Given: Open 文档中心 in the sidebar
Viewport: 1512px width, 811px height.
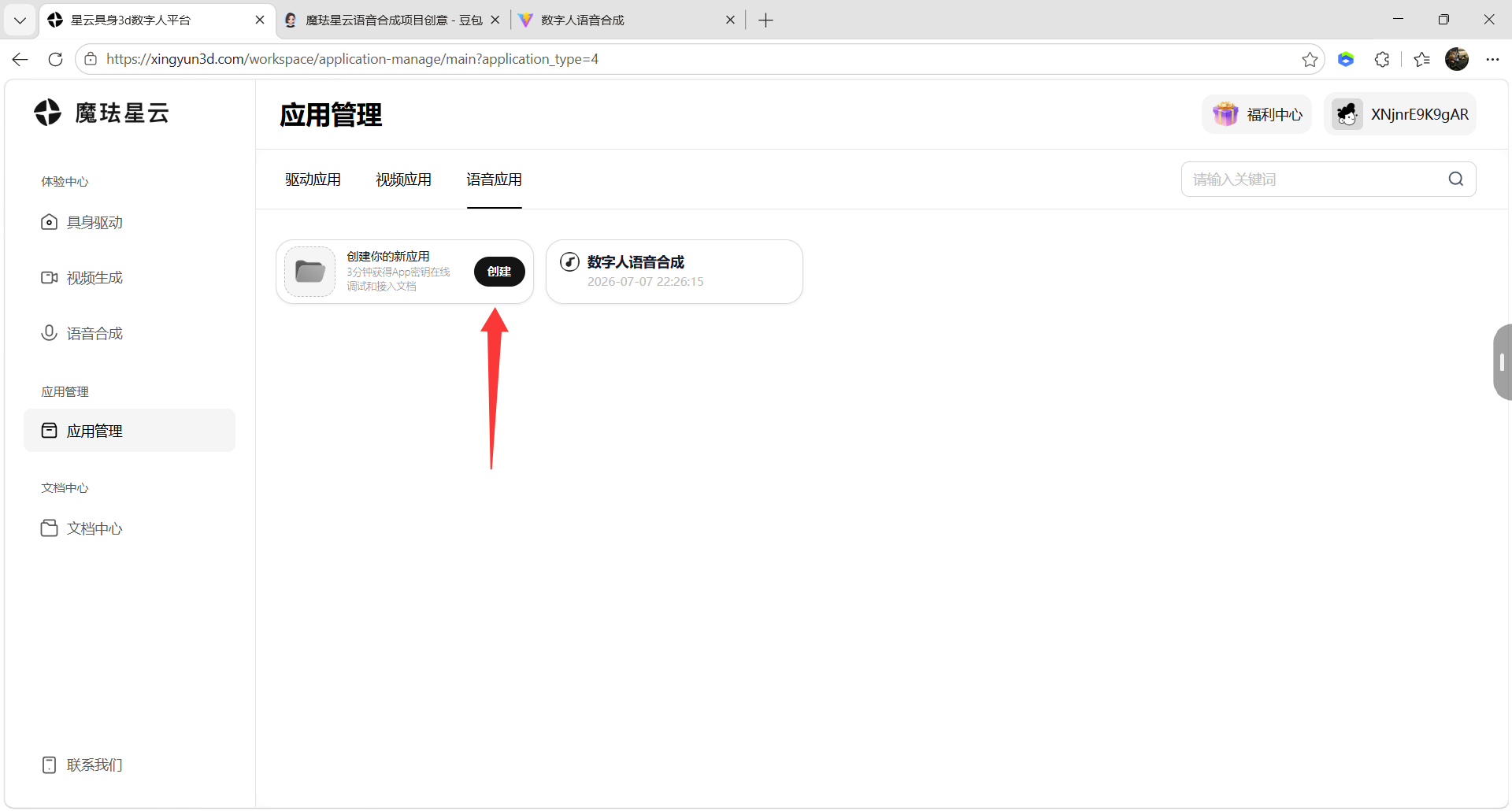Looking at the screenshot, I should click(x=129, y=528).
